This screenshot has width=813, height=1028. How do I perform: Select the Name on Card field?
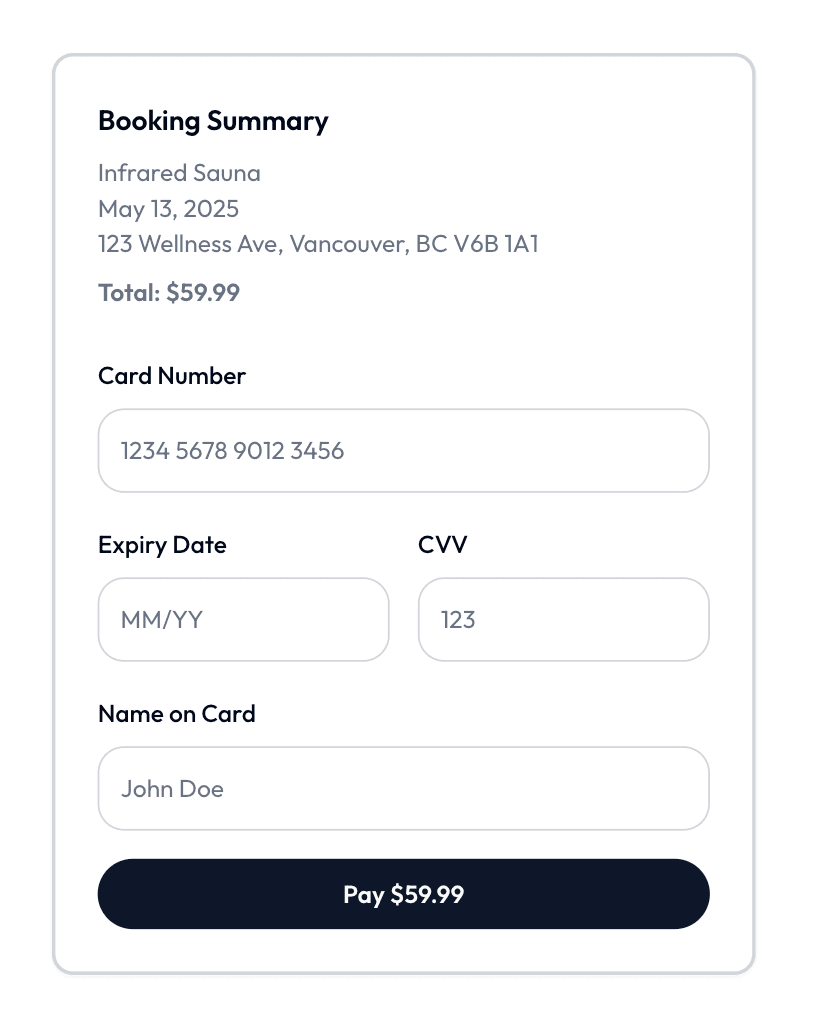(x=403, y=788)
